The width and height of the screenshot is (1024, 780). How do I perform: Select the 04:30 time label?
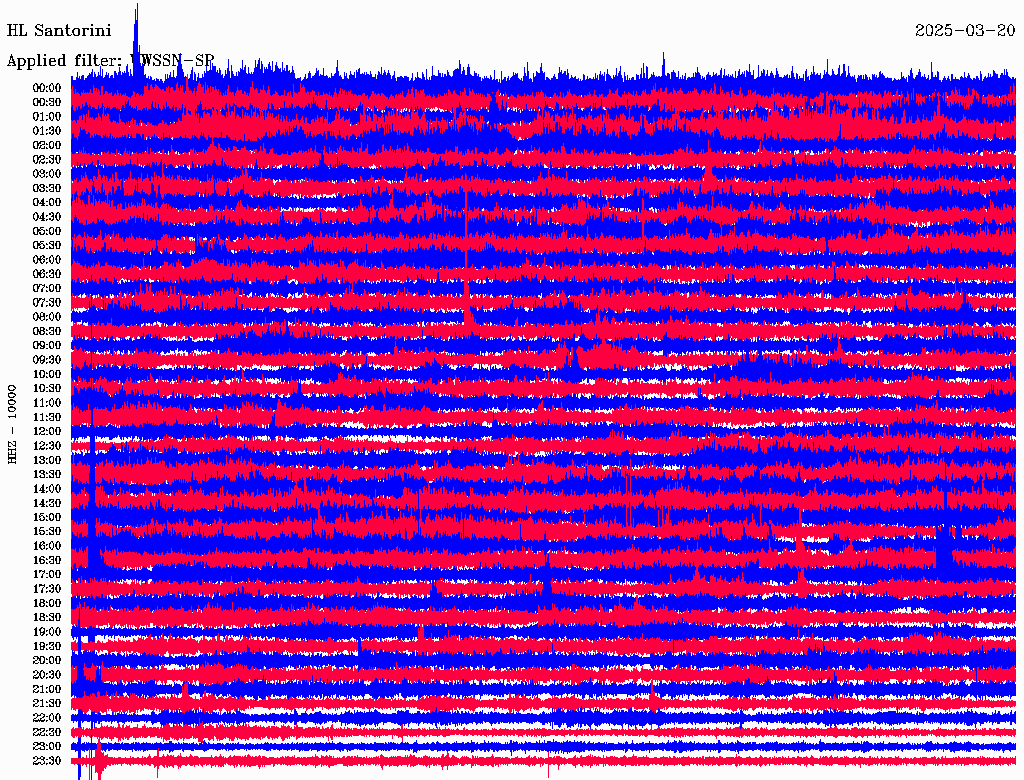tap(47, 217)
